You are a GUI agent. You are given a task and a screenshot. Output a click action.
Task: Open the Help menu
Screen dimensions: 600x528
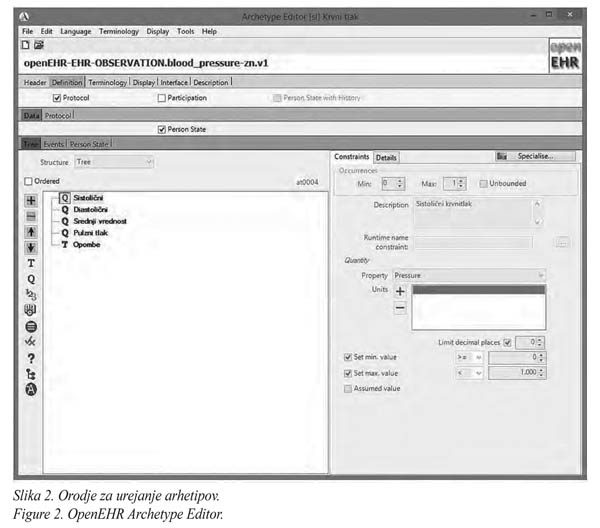(209, 31)
